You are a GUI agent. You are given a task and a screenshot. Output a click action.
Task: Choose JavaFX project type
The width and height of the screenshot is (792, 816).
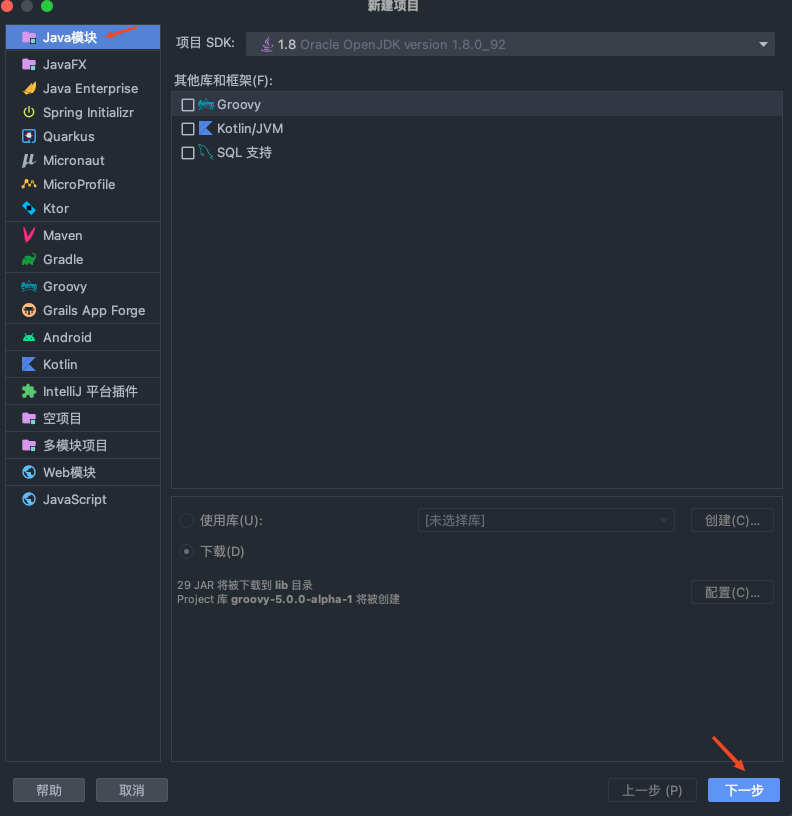[83, 65]
